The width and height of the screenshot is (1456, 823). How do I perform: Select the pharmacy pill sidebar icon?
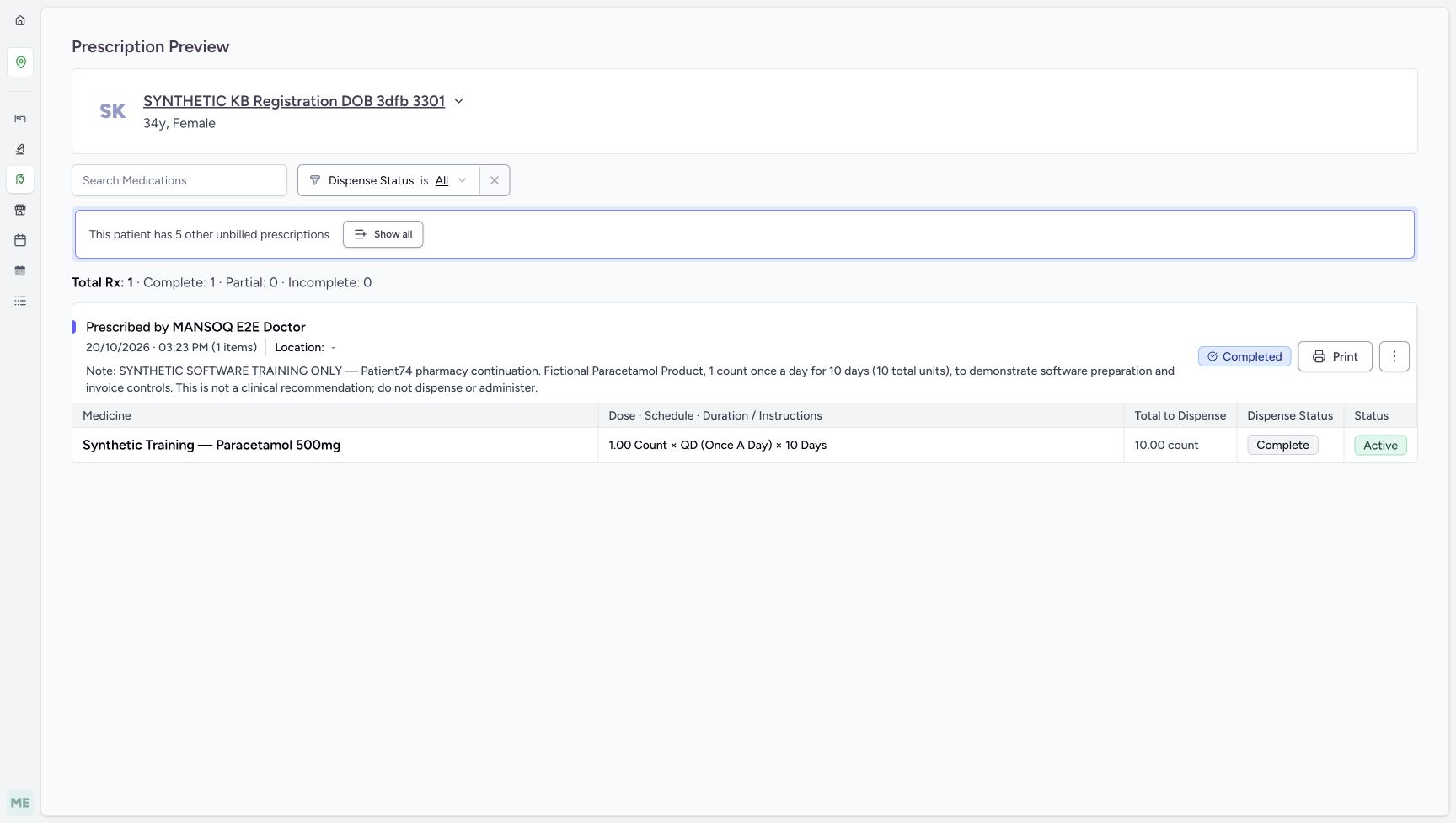[20, 179]
